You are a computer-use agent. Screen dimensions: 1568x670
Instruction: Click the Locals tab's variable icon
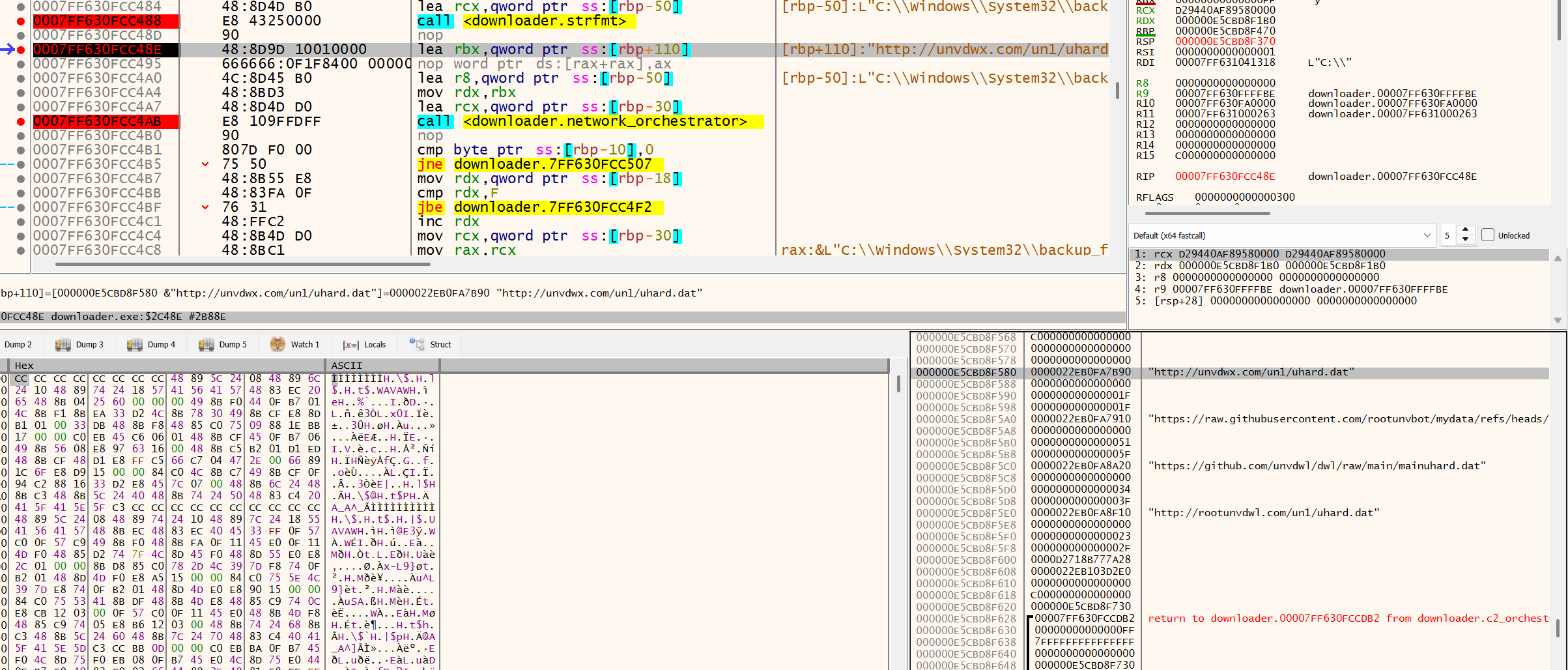click(x=350, y=345)
